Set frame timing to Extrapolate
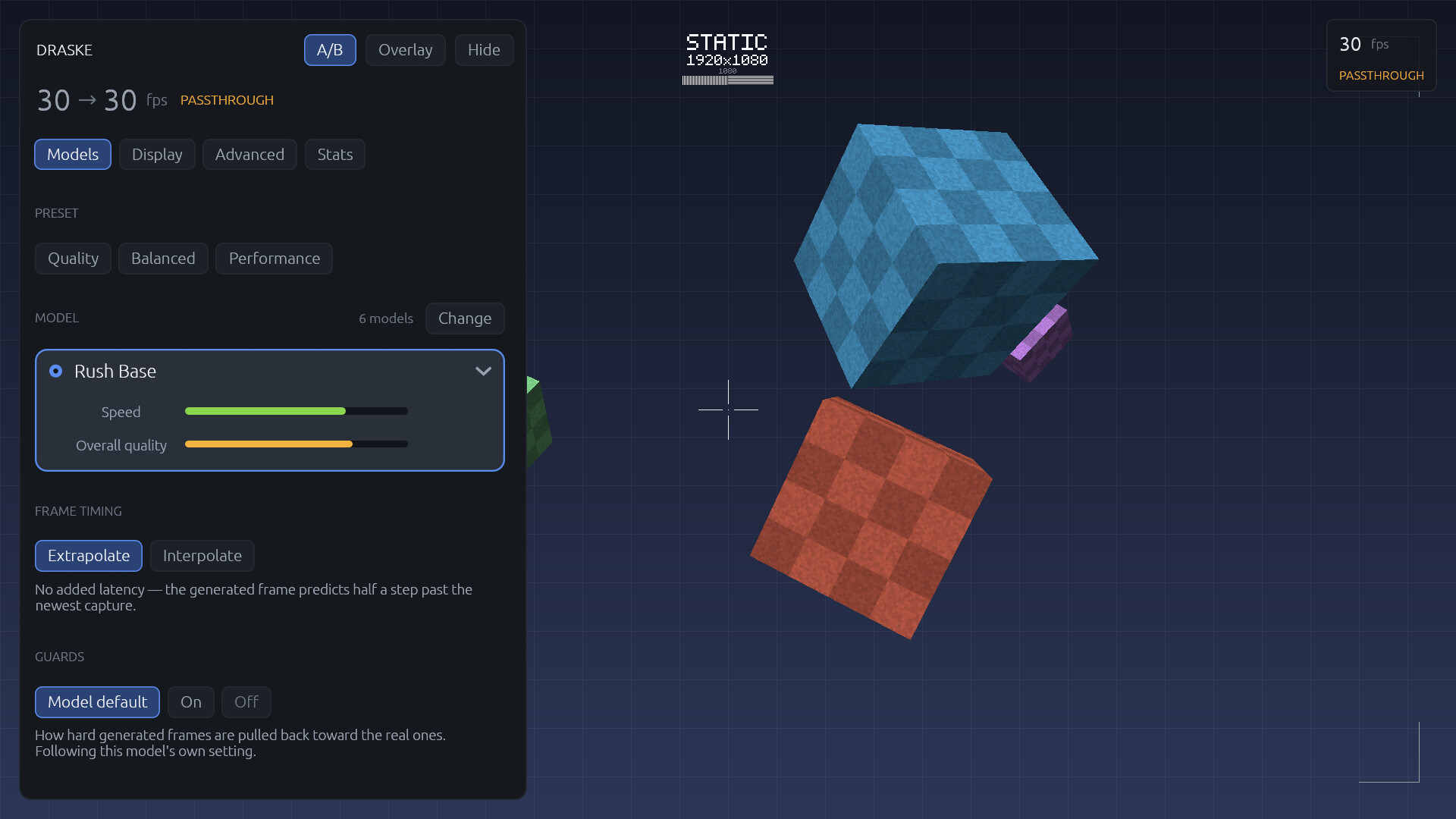Screen dimensions: 1456x819 coord(89,556)
